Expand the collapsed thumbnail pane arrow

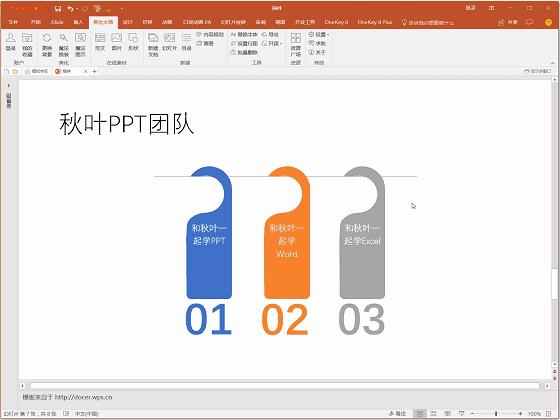point(9,85)
